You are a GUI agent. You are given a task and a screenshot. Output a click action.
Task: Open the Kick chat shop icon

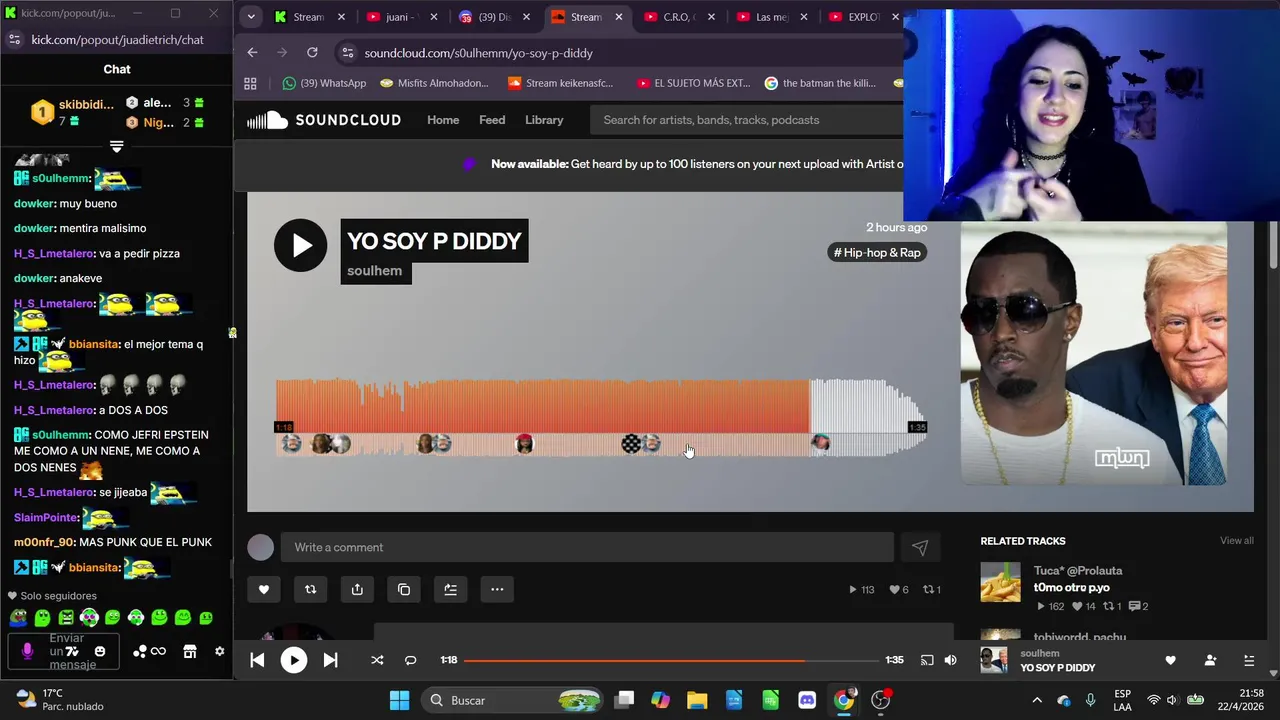click(x=190, y=652)
